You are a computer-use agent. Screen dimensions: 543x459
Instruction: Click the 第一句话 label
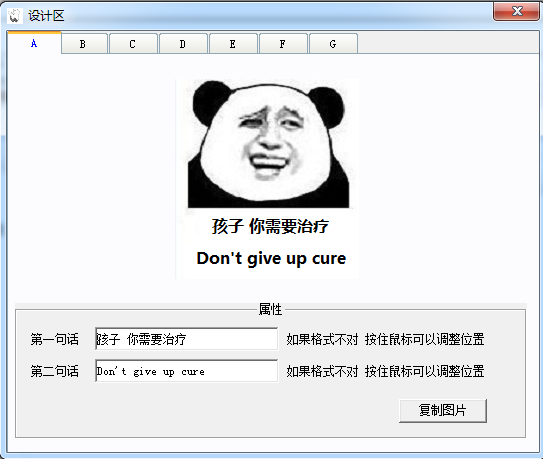(54, 339)
